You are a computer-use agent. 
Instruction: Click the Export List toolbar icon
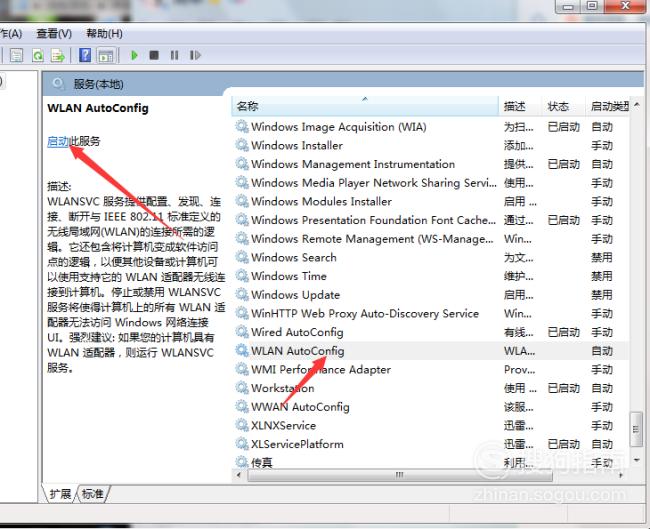click(58, 55)
